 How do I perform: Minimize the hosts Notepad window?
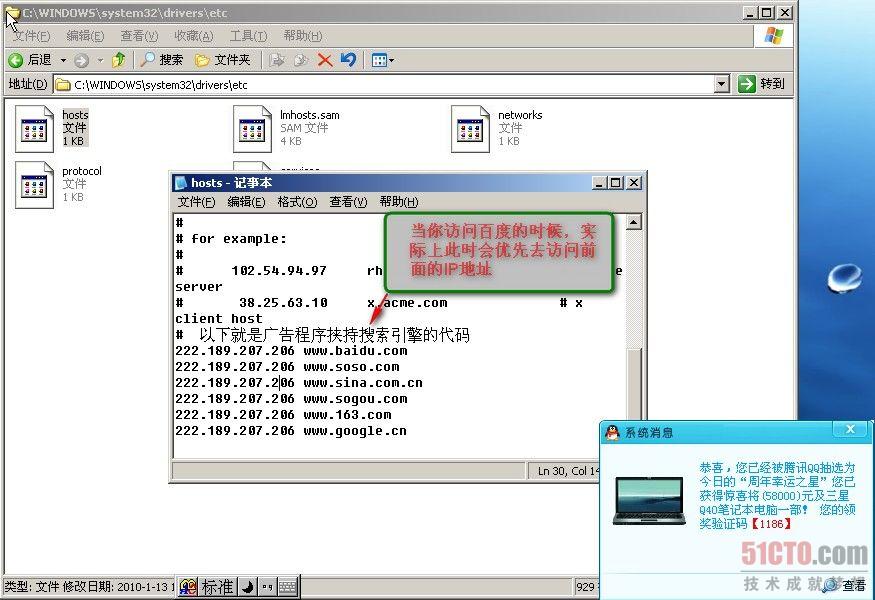coord(599,183)
